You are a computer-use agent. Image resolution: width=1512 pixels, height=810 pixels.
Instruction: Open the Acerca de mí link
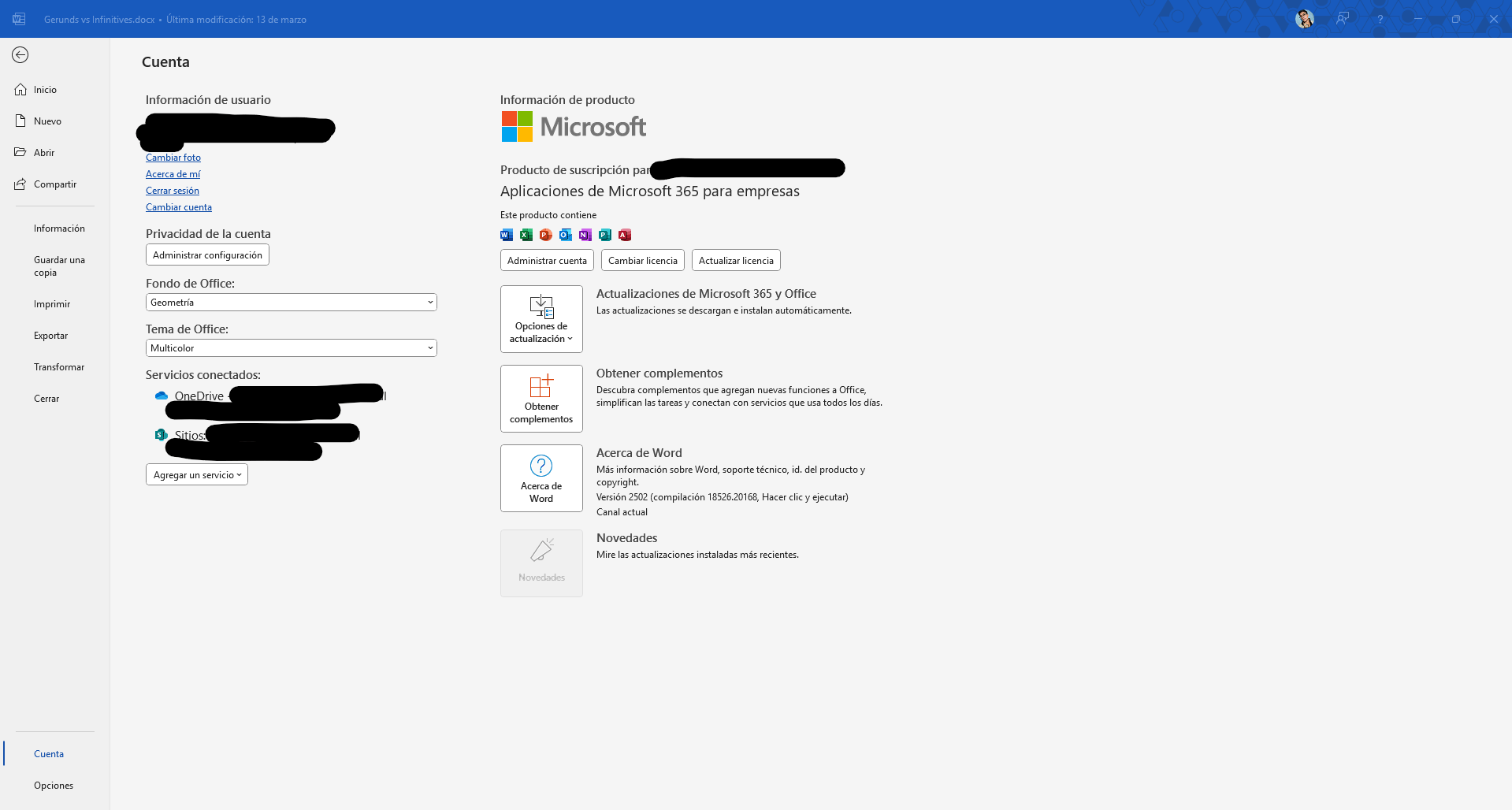173,174
